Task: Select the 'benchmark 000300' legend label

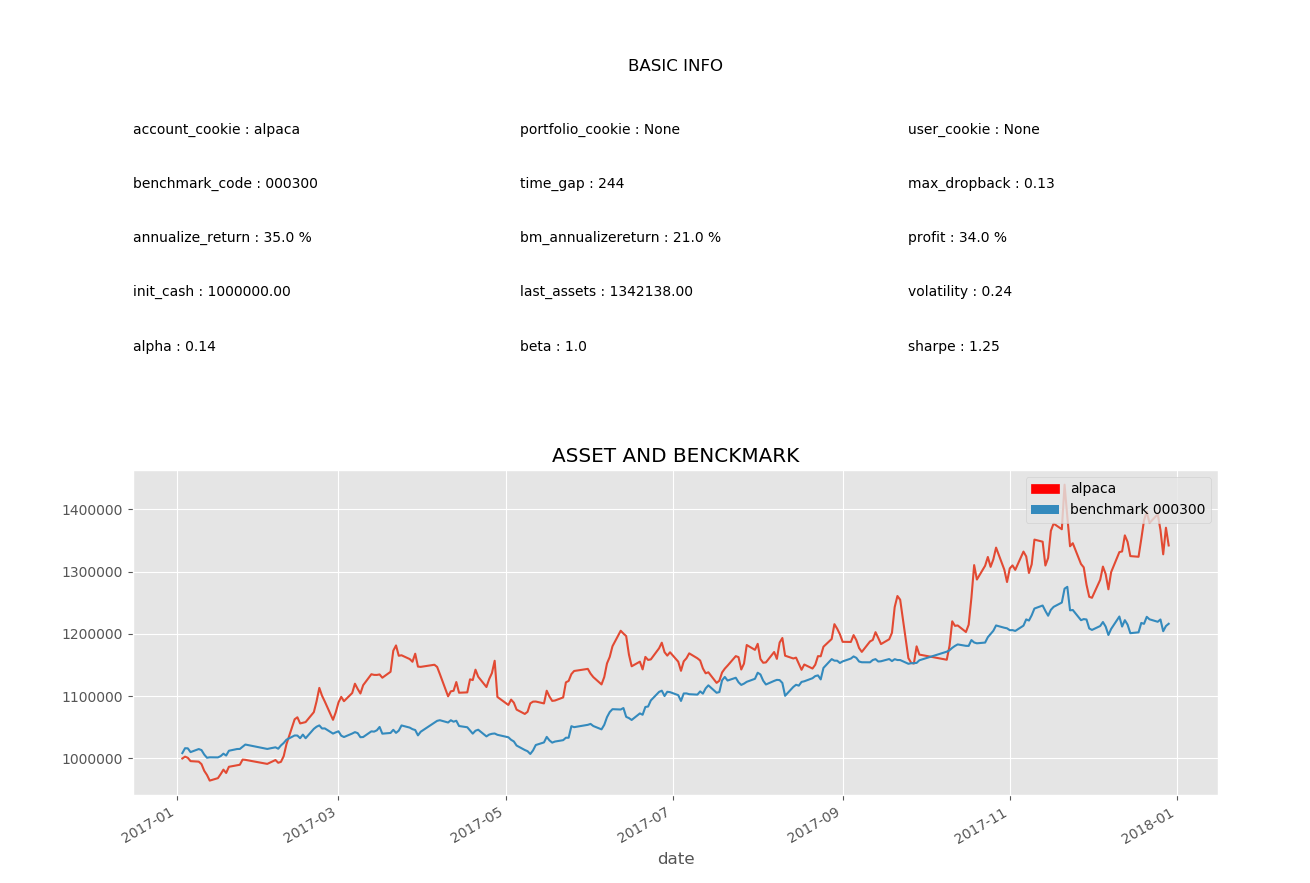Action: [1138, 510]
